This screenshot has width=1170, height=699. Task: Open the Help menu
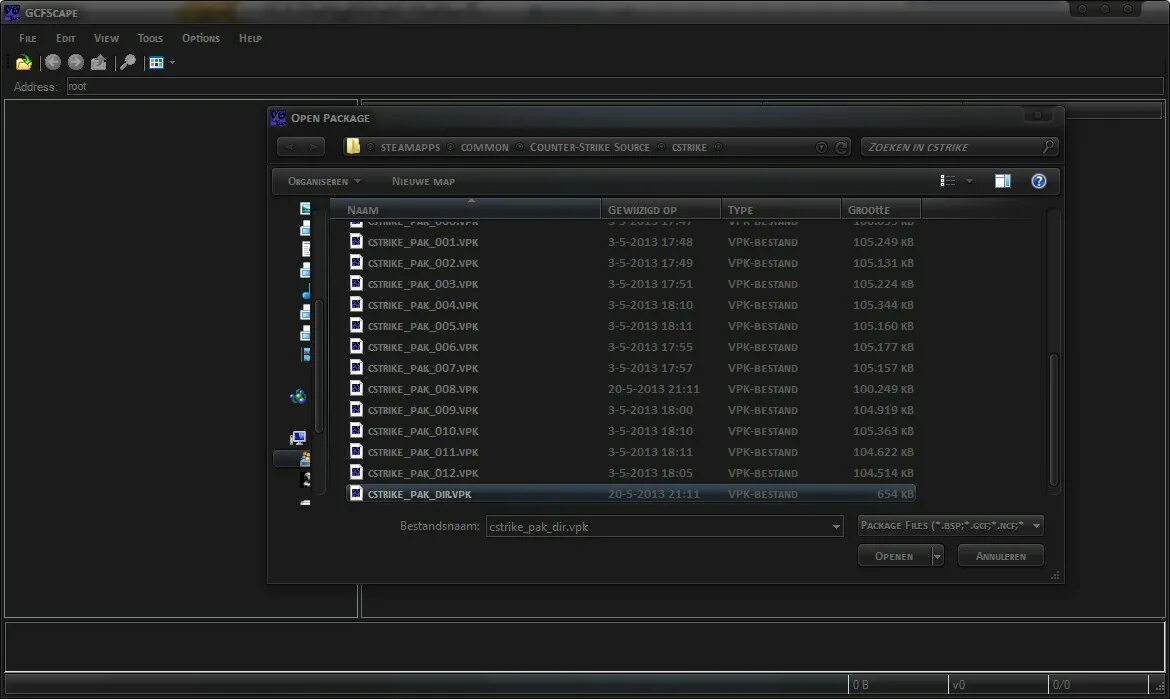pyautogui.click(x=250, y=38)
